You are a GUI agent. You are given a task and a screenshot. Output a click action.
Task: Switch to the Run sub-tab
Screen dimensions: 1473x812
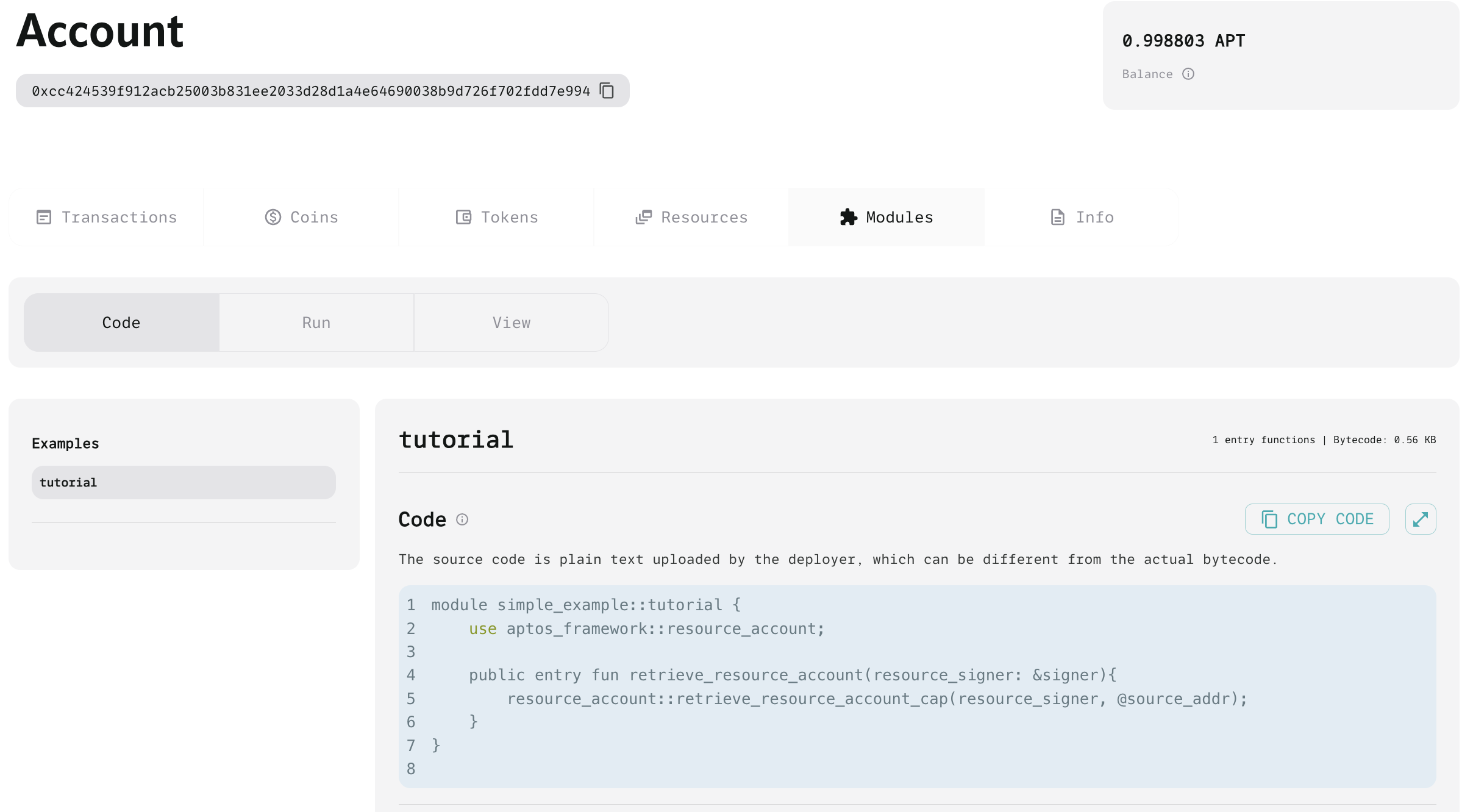tap(316, 322)
